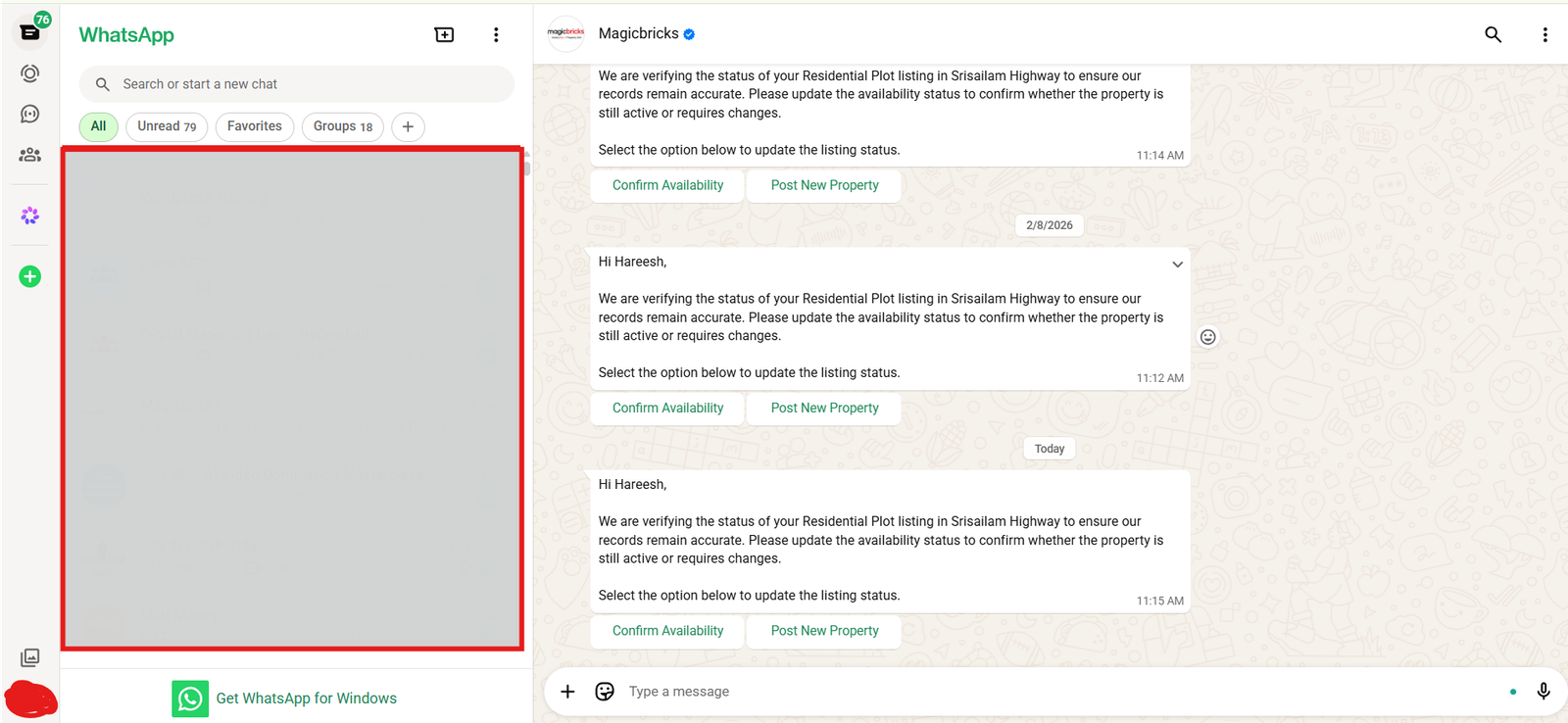Open the Communities icon in sidebar
Viewport: 1568px width, 723px height.
pyautogui.click(x=30, y=155)
